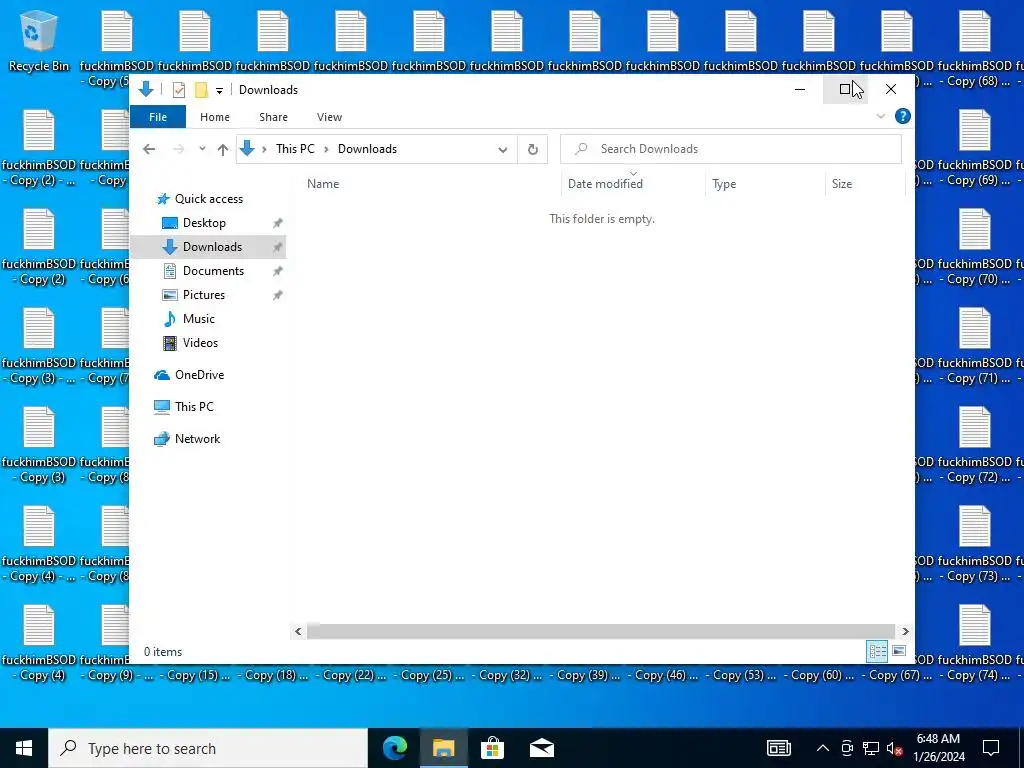Switch to the Home ribbon tab
The height and width of the screenshot is (768, 1024).
pyautogui.click(x=215, y=117)
